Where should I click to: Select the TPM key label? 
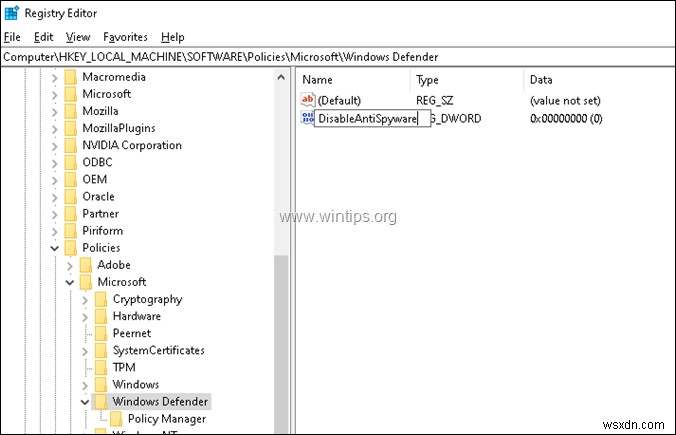(x=124, y=367)
